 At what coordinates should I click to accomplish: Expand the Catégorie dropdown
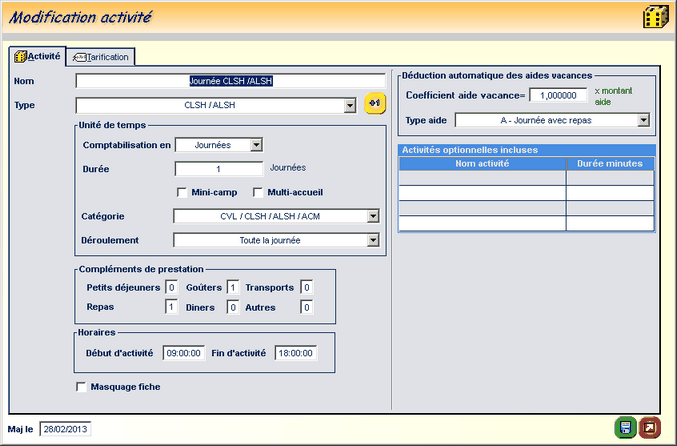pyautogui.click(x=372, y=215)
